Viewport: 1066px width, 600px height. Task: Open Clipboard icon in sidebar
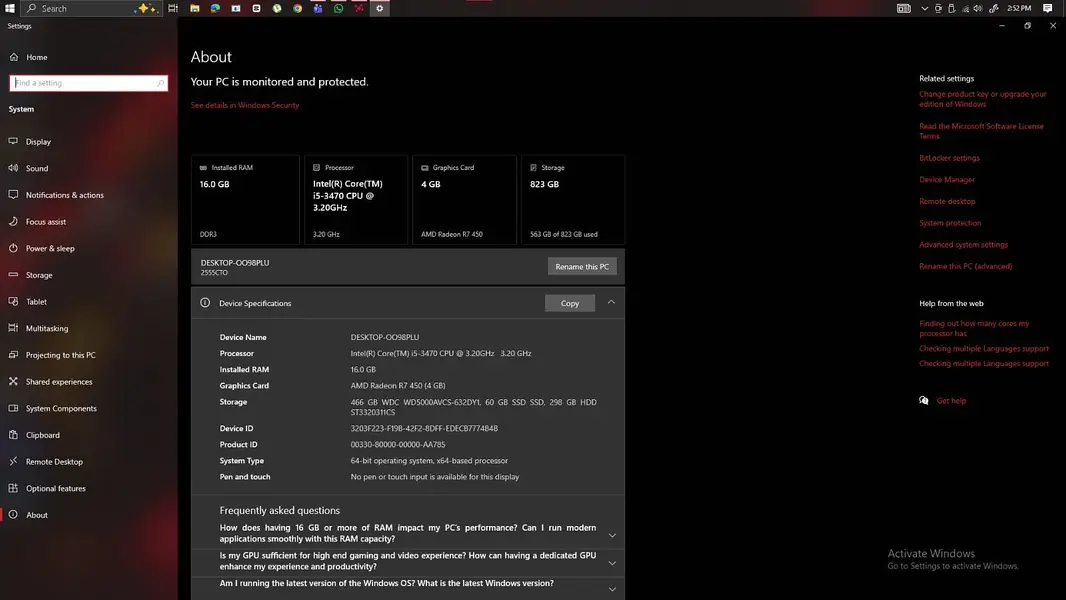[x=13, y=435]
